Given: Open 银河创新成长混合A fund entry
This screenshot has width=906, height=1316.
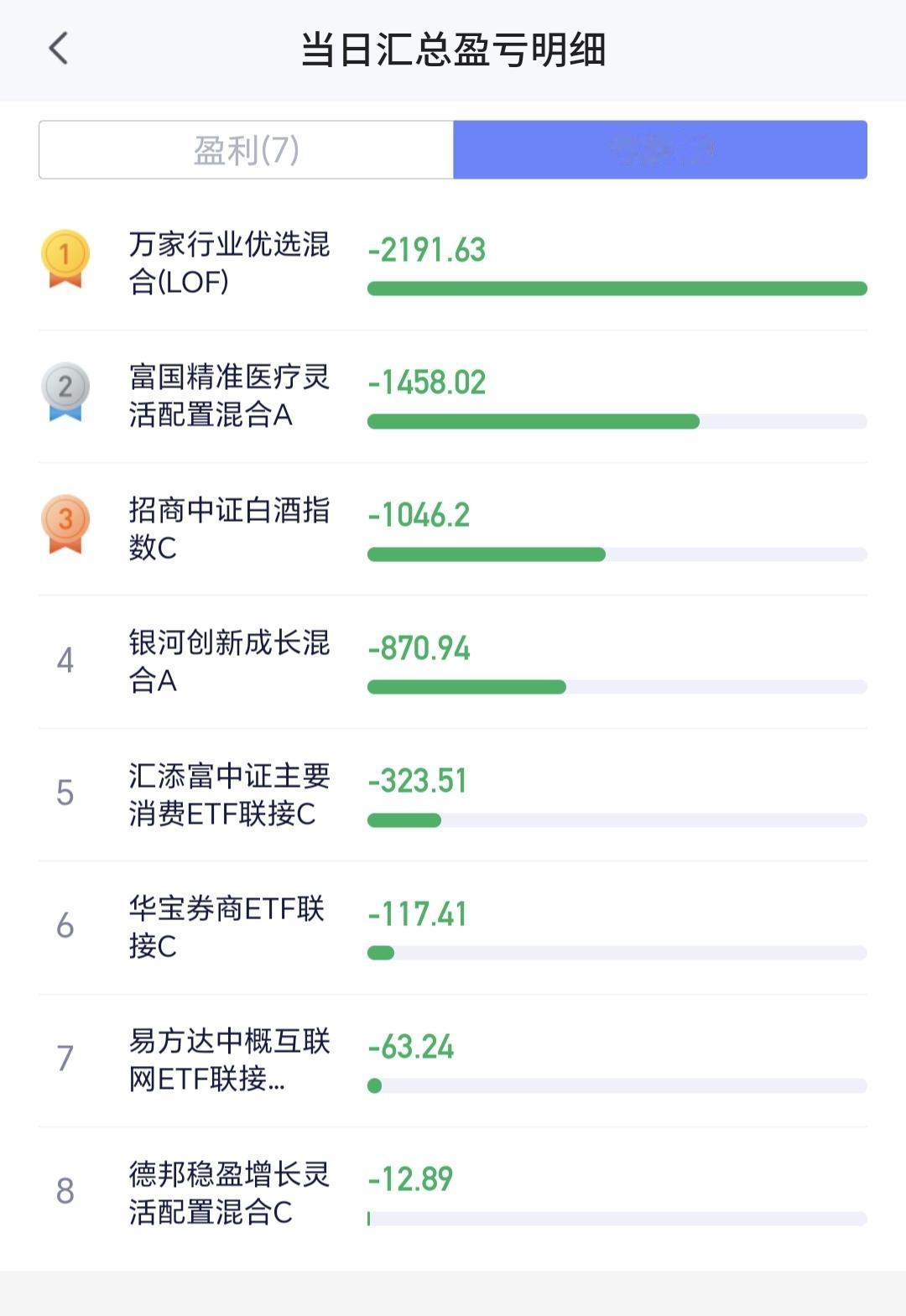Looking at the screenshot, I should [x=453, y=662].
